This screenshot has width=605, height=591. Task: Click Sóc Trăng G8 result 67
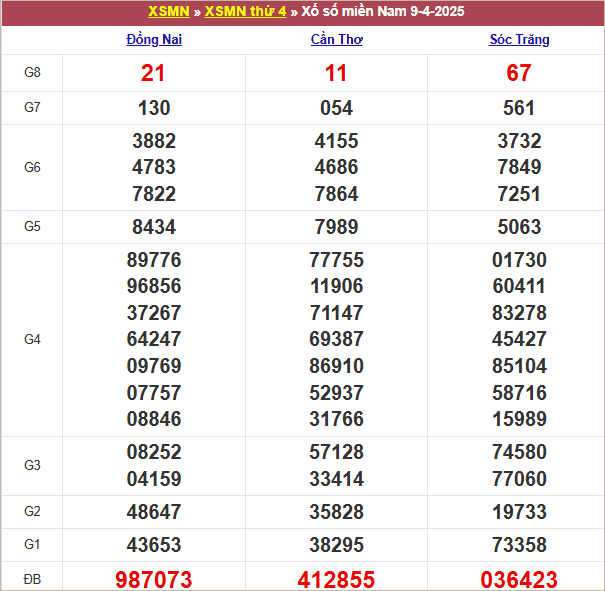pos(519,73)
